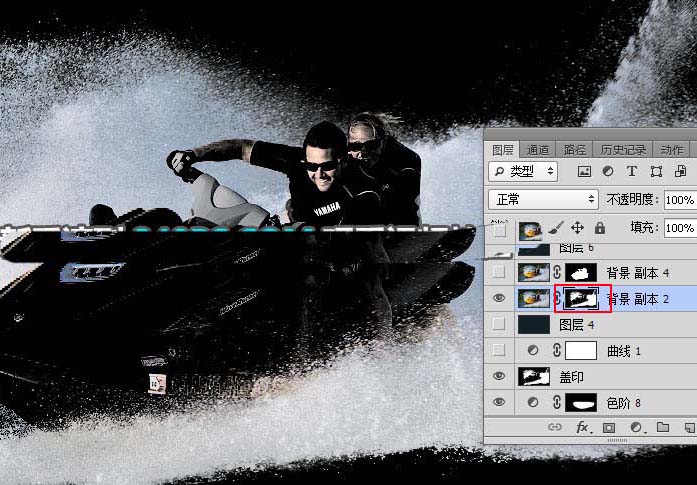This screenshot has height=485, width=697.
Task: Switch to the 路径 tab
Action: click(575, 150)
